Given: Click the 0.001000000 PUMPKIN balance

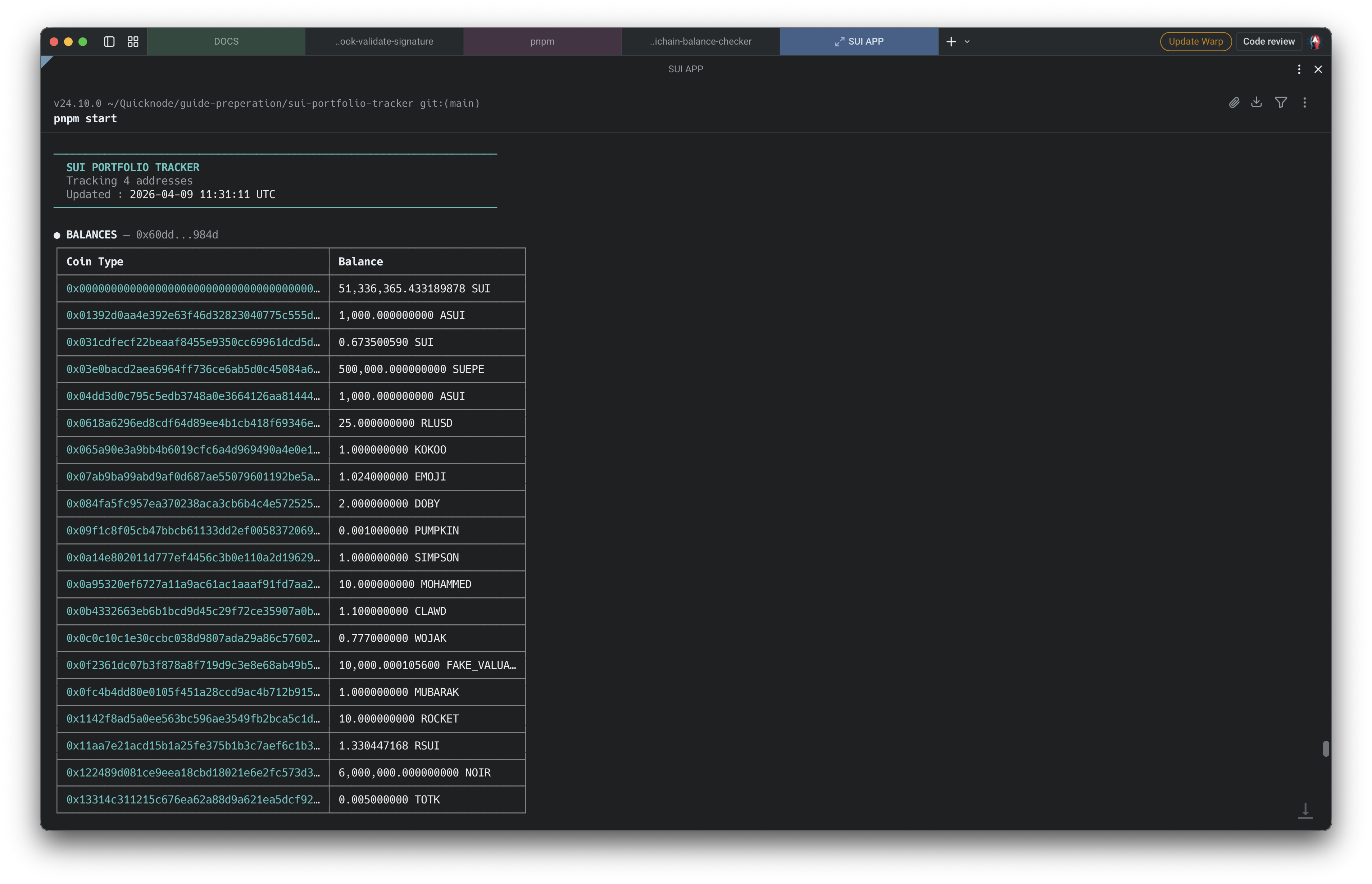Looking at the screenshot, I should (x=398, y=530).
